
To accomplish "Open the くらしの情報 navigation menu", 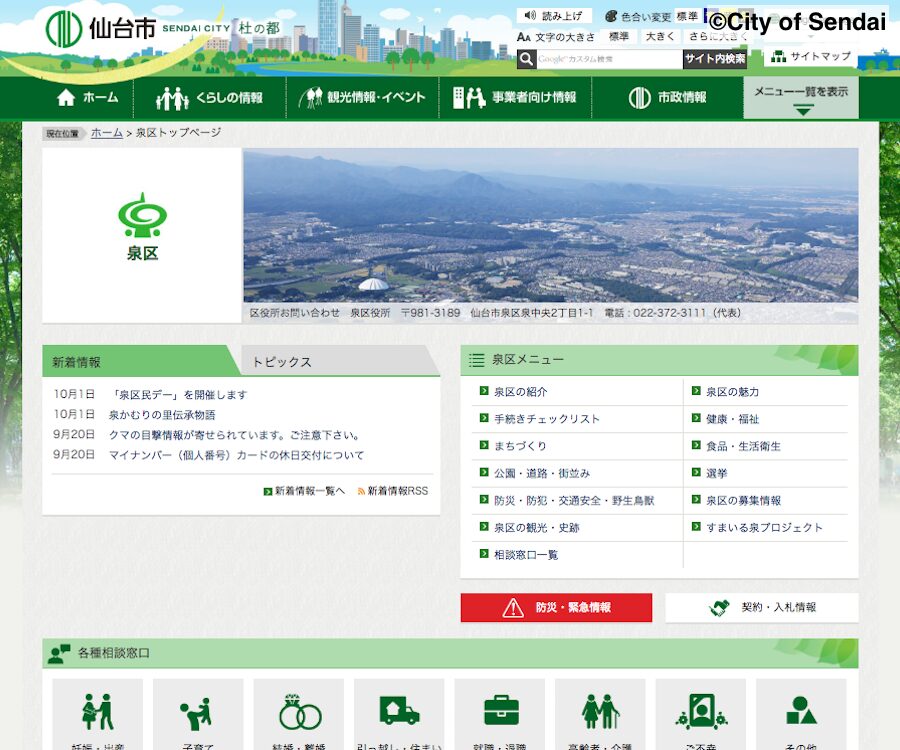I will (x=210, y=98).
